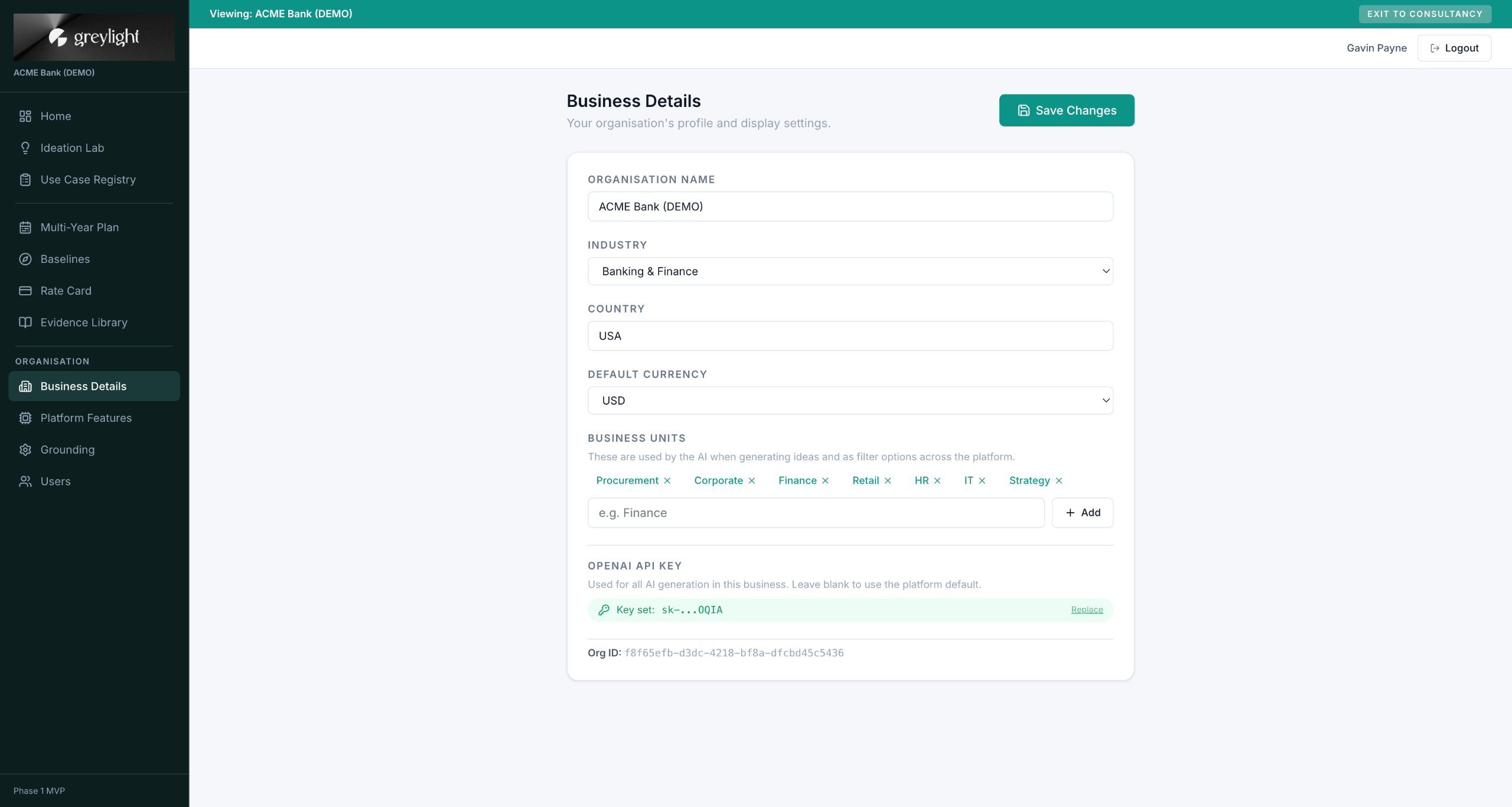This screenshot has width=1512, height=807.
Task: Click the Grounding gear icon
Action: click(x=25, y=450)
